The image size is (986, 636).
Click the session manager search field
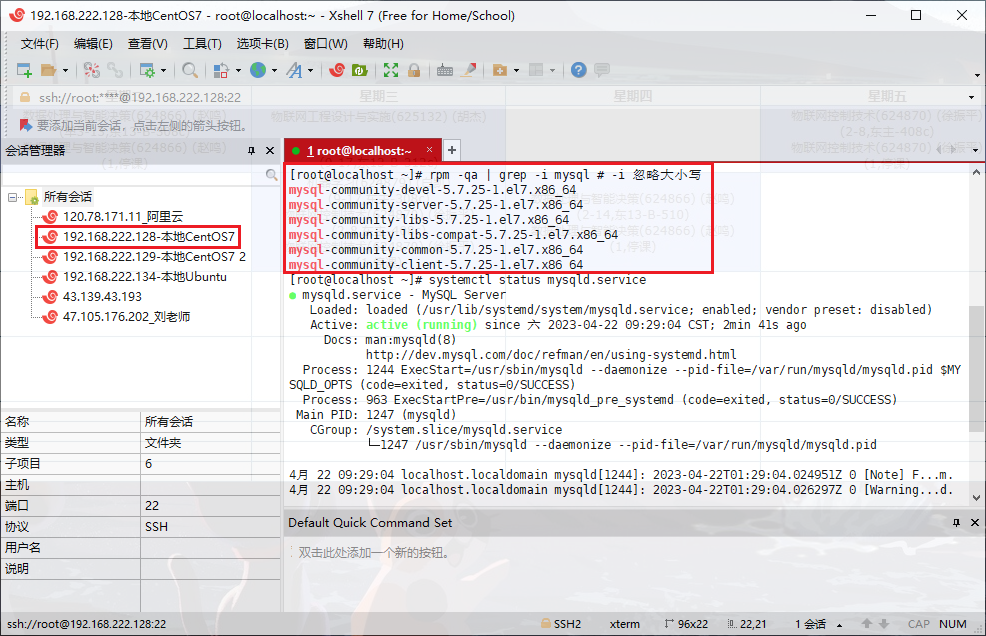[x=134, y=175]
